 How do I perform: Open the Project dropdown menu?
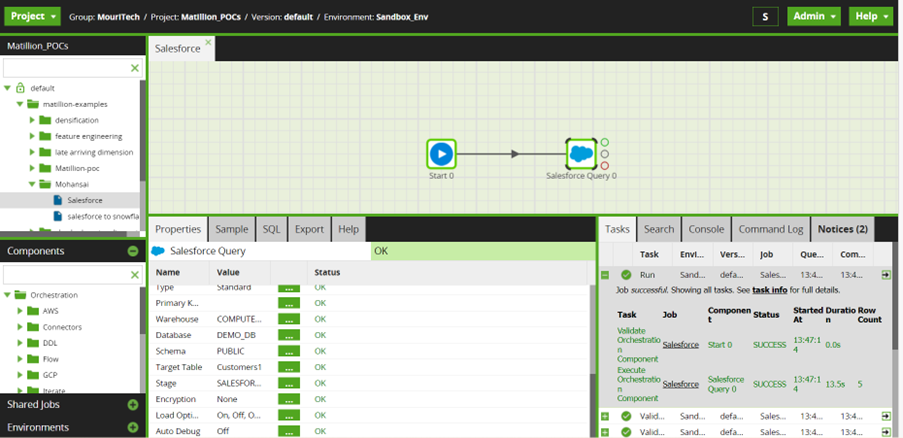point(34,17)
